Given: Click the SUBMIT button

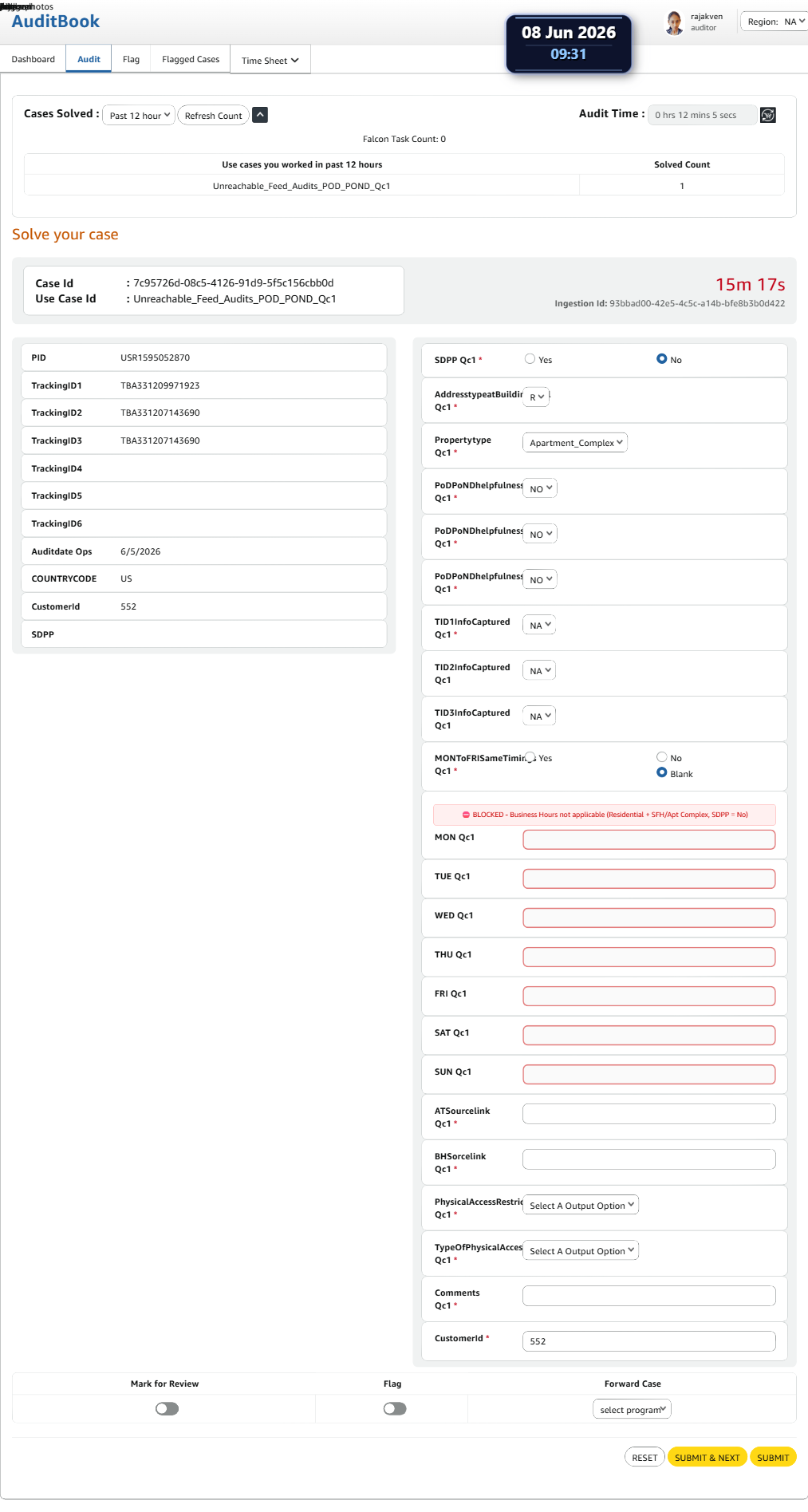Looking at the screenshot, I should (x=773, y=1457).
